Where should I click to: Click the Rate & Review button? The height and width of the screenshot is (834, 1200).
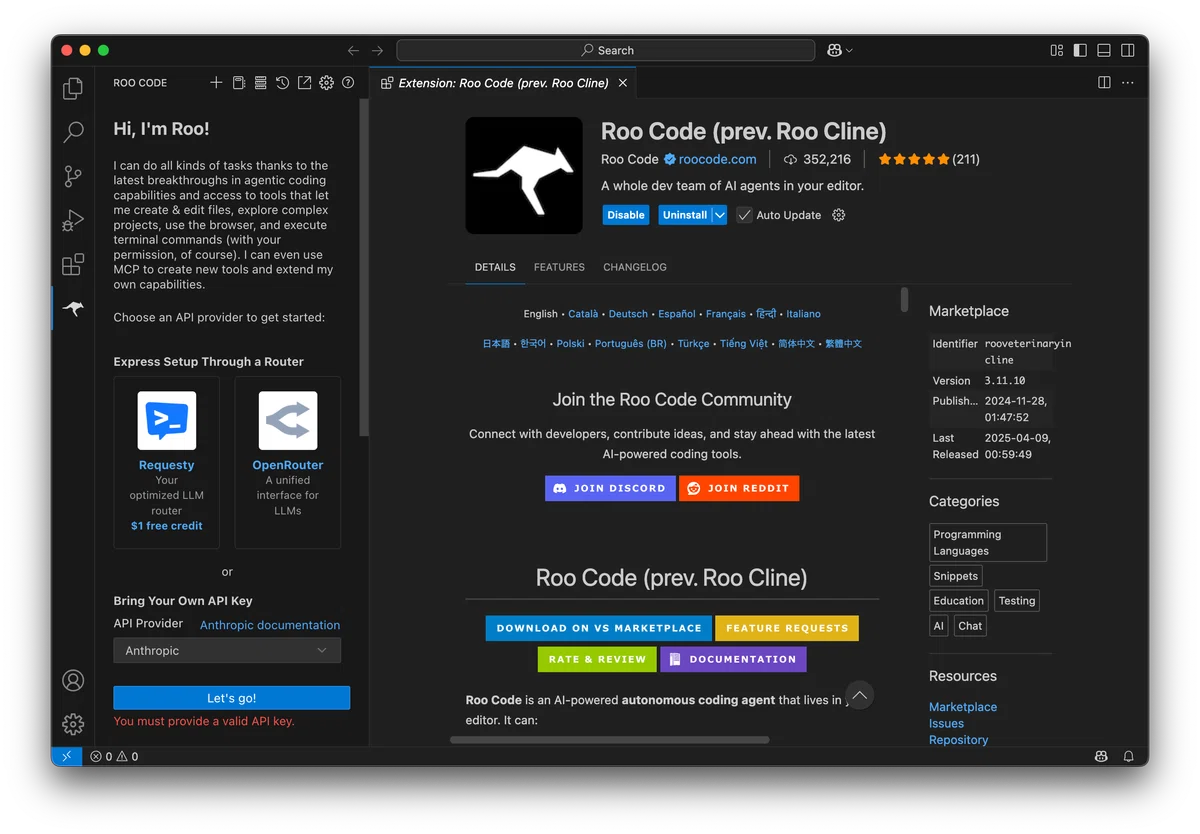(x=597, y=659)
